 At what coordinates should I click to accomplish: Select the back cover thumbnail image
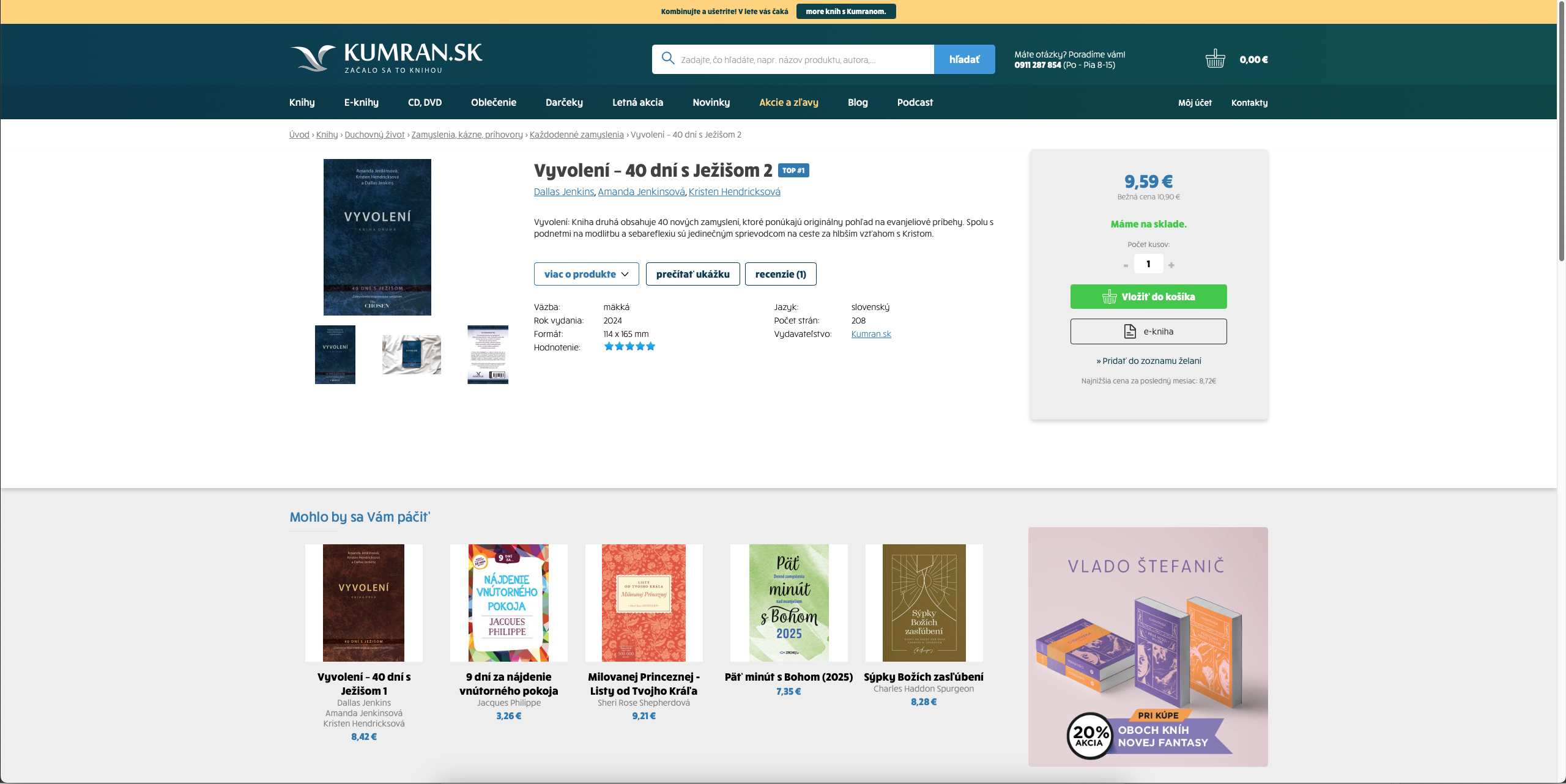click(488, 355)
